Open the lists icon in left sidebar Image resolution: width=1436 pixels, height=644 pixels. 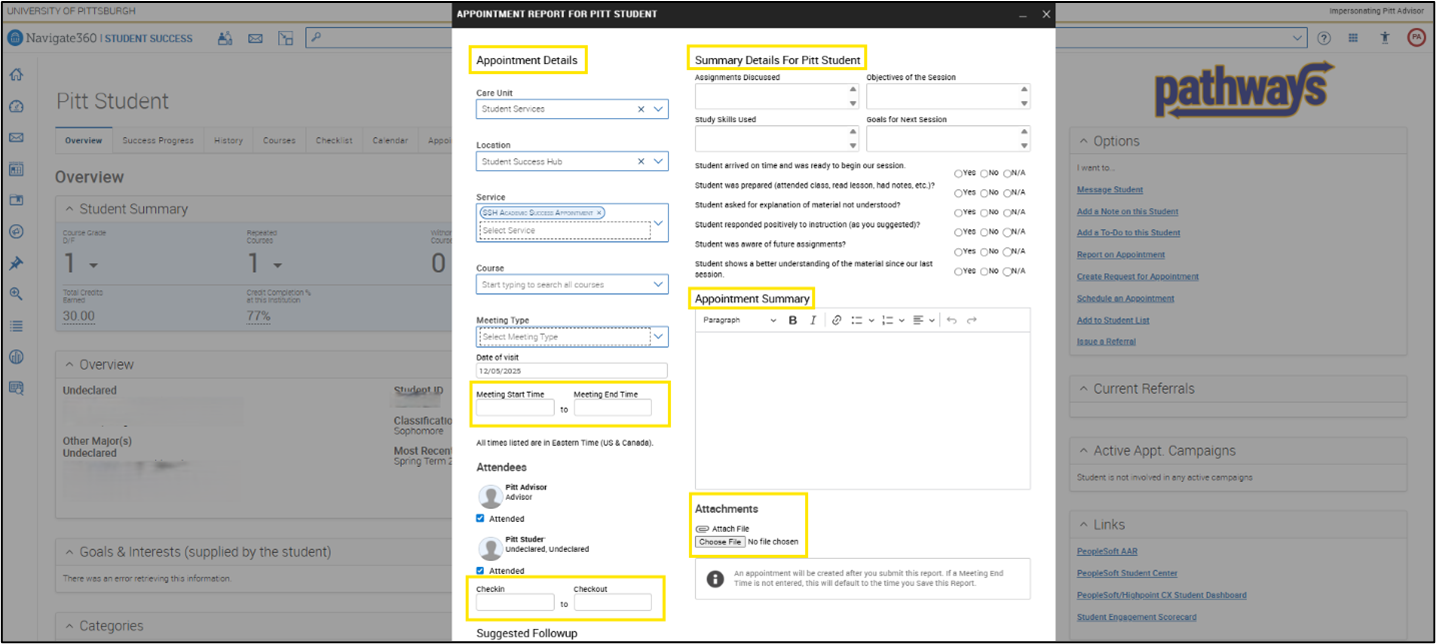[16, 326]
